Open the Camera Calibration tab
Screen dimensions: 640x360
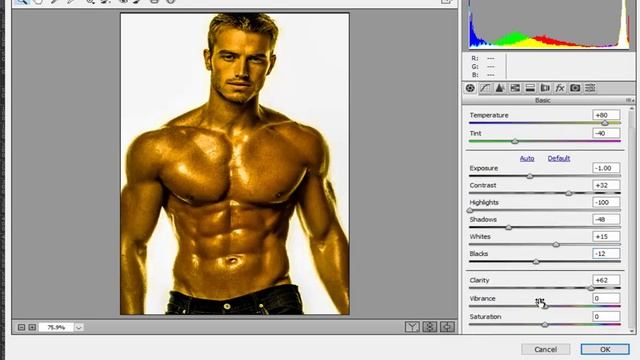(575, 88)
